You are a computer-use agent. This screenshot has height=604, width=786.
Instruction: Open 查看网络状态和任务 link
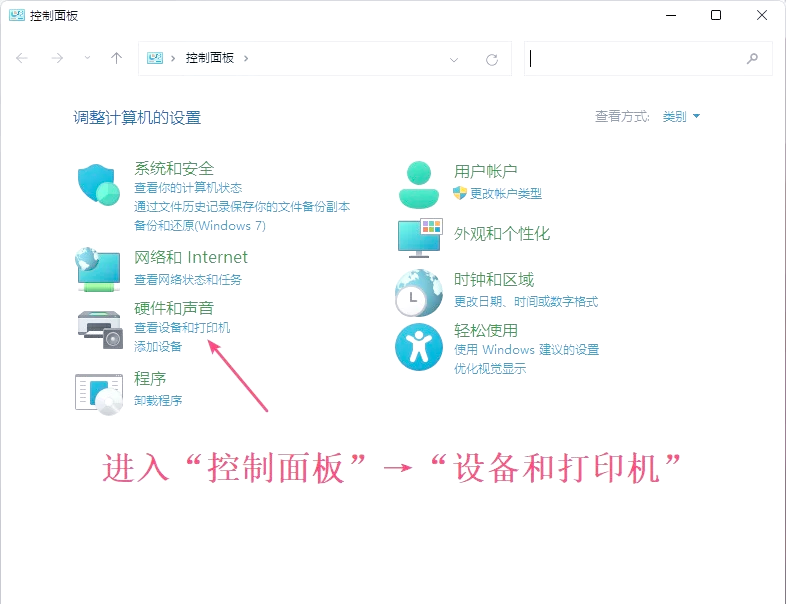point(187,279)
